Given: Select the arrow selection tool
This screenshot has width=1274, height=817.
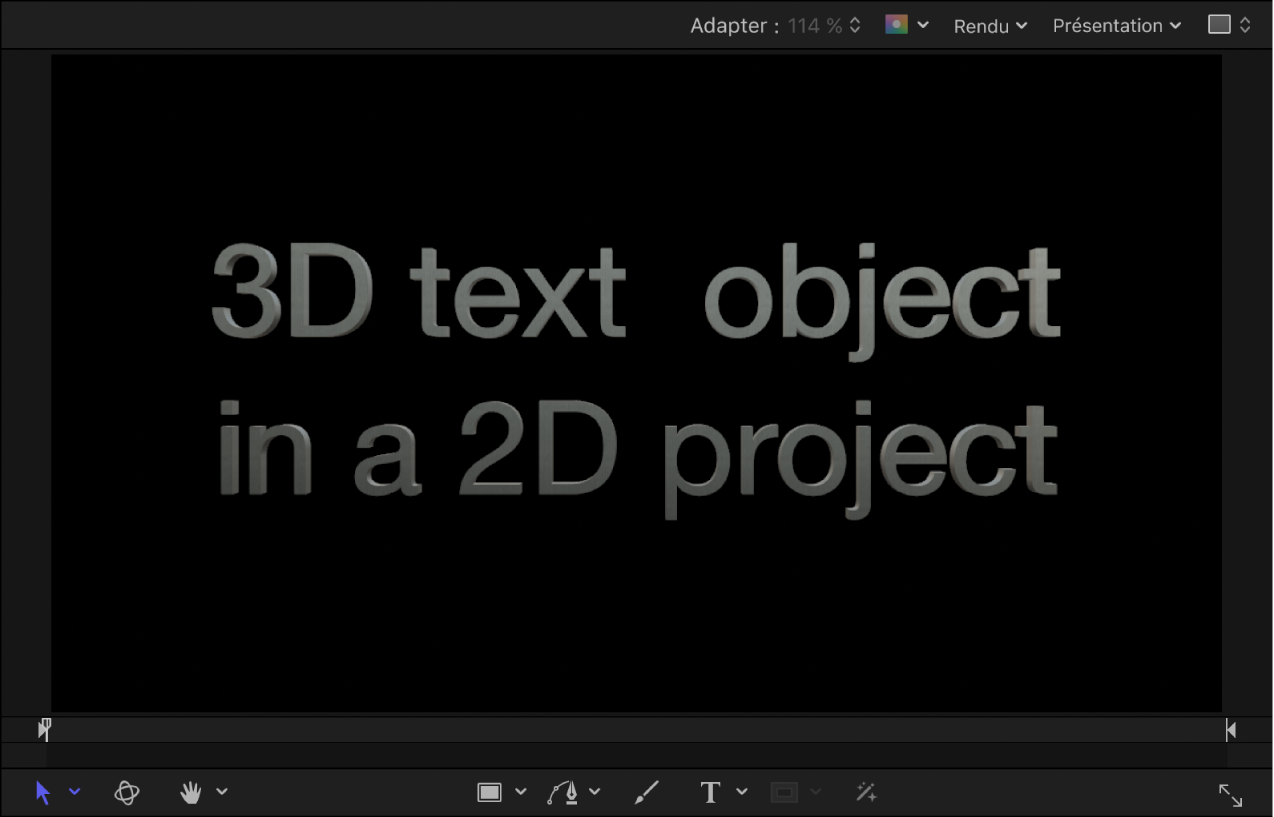Looking at the screenshot, I should tap(42, 792).
